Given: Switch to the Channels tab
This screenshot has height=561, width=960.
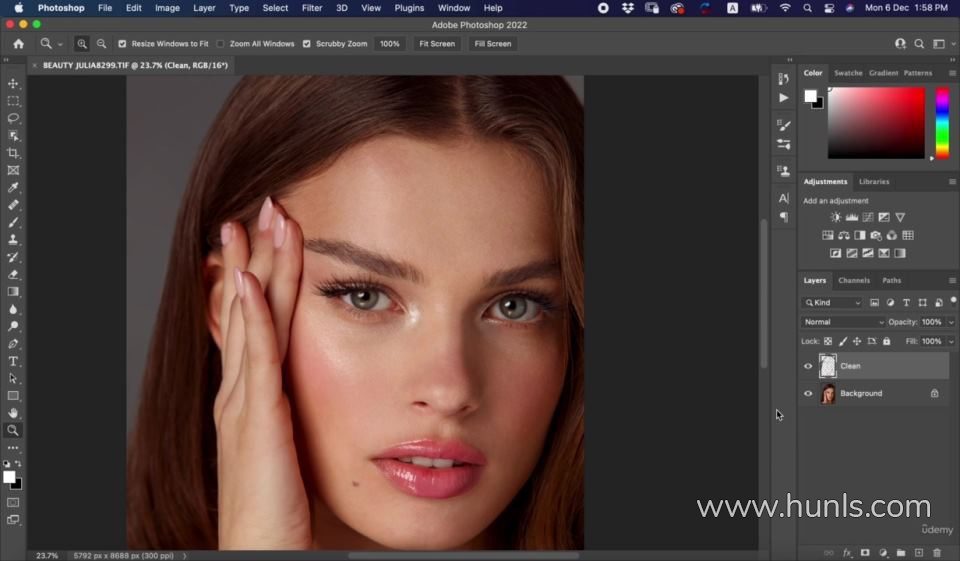Looking at the screenshot, I should tap(854, 280).
